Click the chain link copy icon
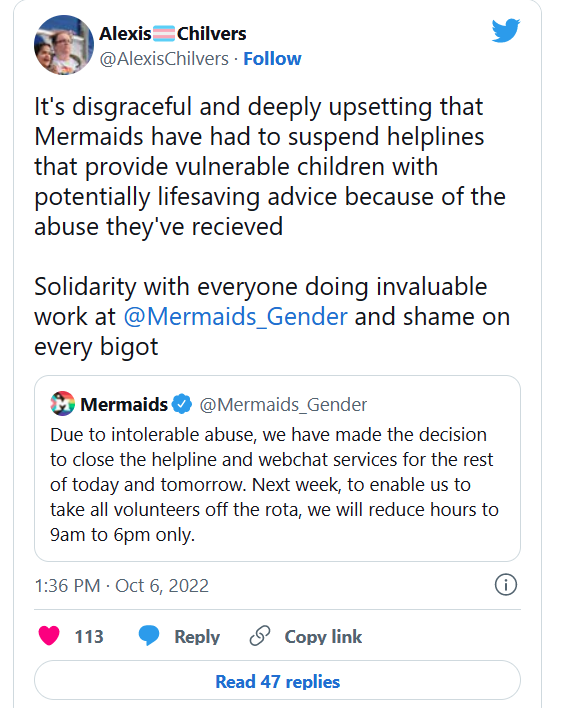 [260, 636]
